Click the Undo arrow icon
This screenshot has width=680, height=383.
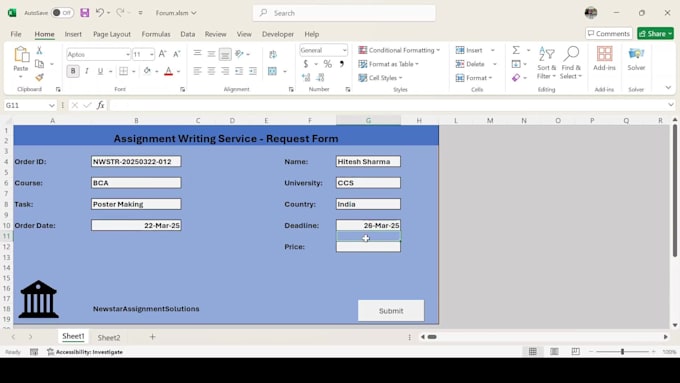(100, 13)
